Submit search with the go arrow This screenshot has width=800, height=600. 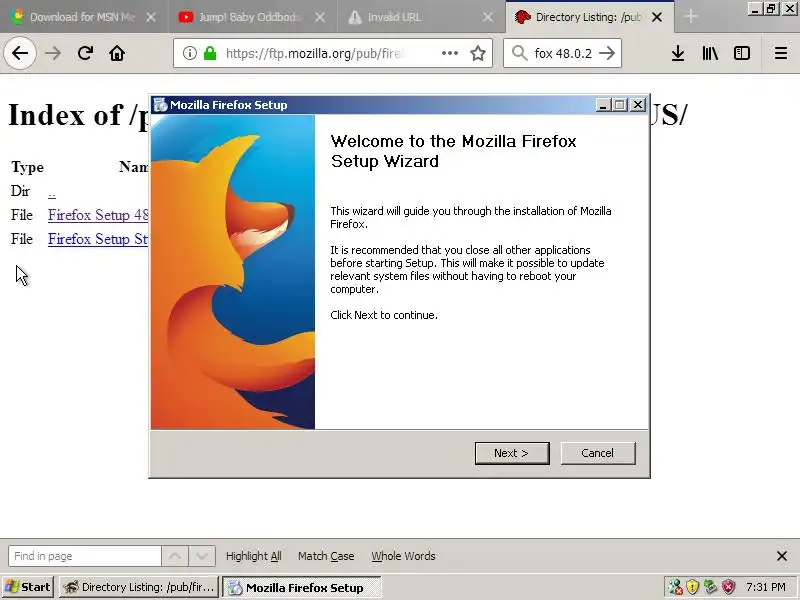607,53
